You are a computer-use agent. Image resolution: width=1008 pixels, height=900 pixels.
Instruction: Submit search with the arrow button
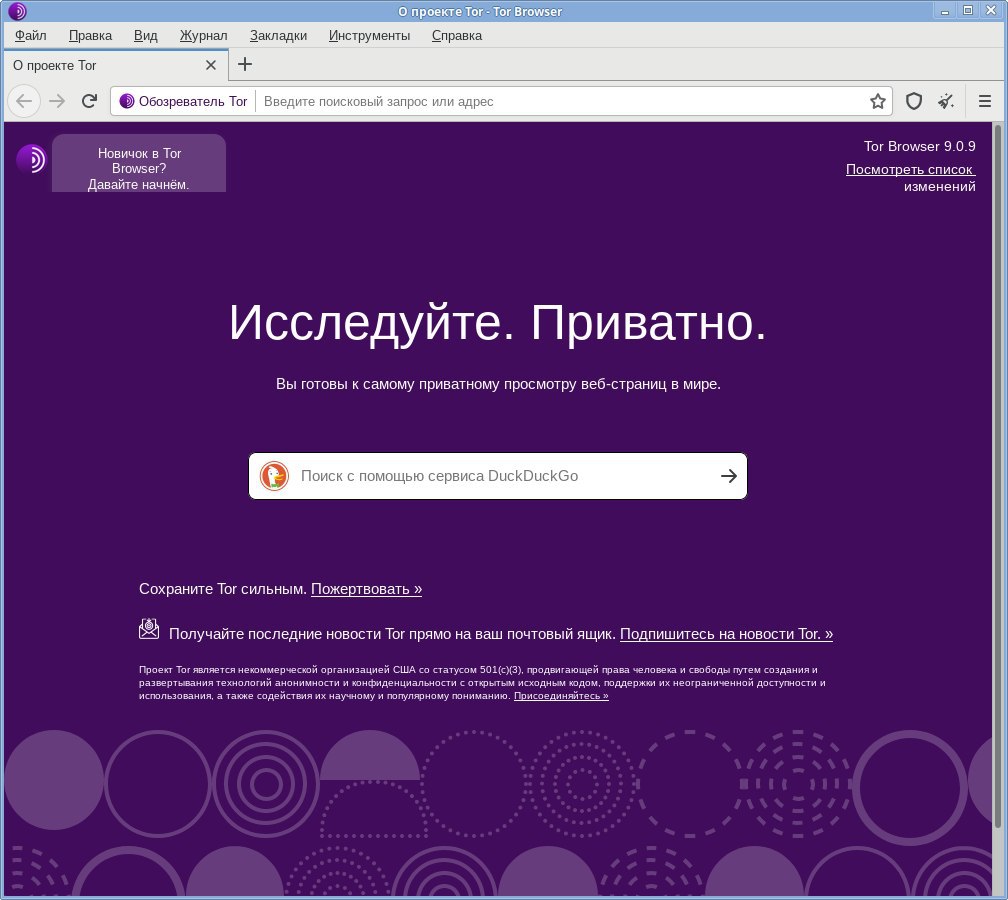point(728,476)
